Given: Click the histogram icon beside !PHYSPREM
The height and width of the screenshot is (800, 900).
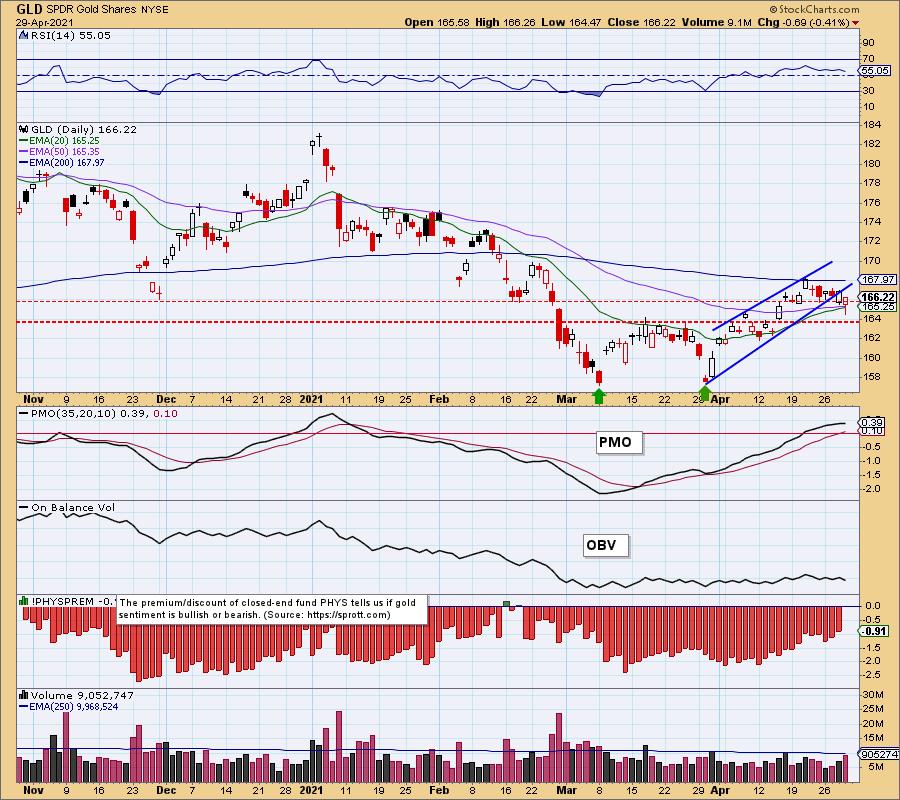Looking at the screenshot, I should coord(24,601).
